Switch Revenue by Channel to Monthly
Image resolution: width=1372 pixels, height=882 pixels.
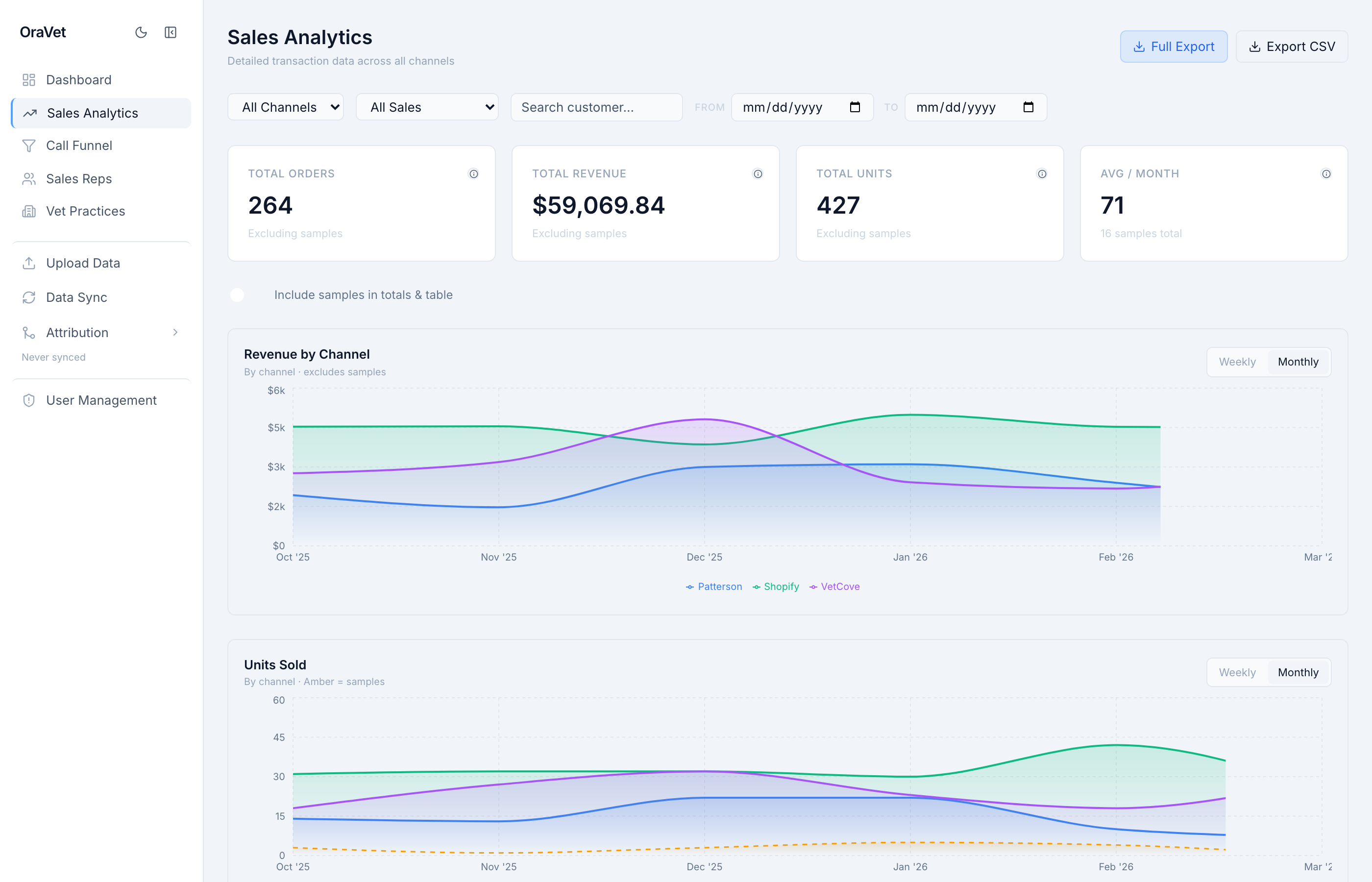(1298, 362)
